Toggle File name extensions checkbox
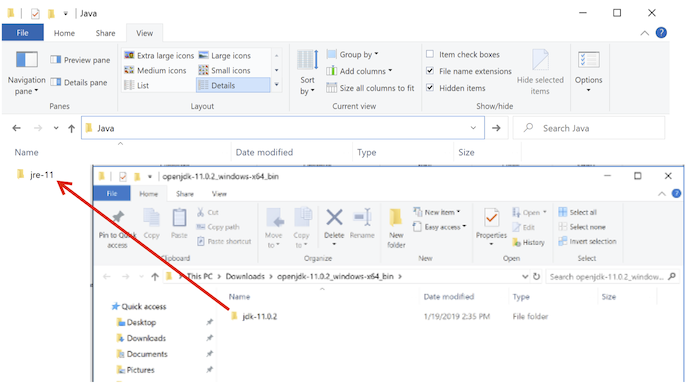The width and height of the screenshot is (686, 383). [430, 71]
